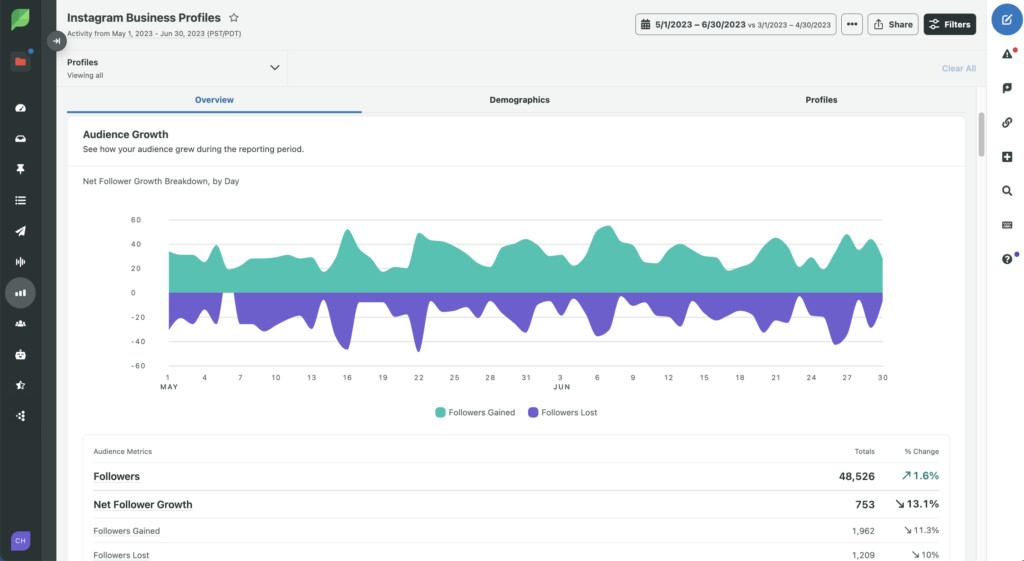
Task: Open the help question mark icon
Action: [x=1007, y=259]
